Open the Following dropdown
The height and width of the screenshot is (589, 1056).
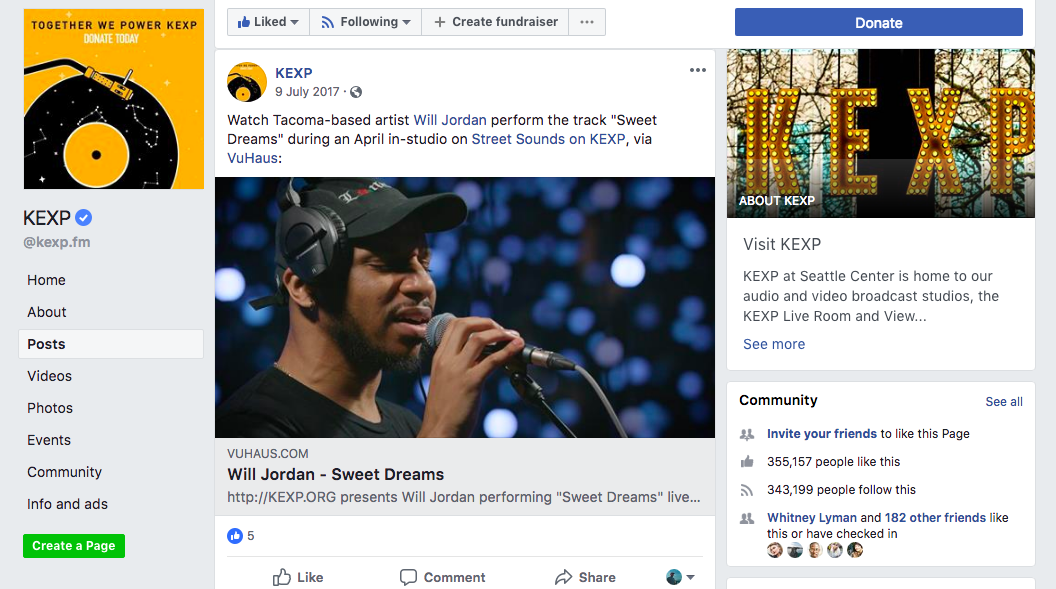pos(366,22)
